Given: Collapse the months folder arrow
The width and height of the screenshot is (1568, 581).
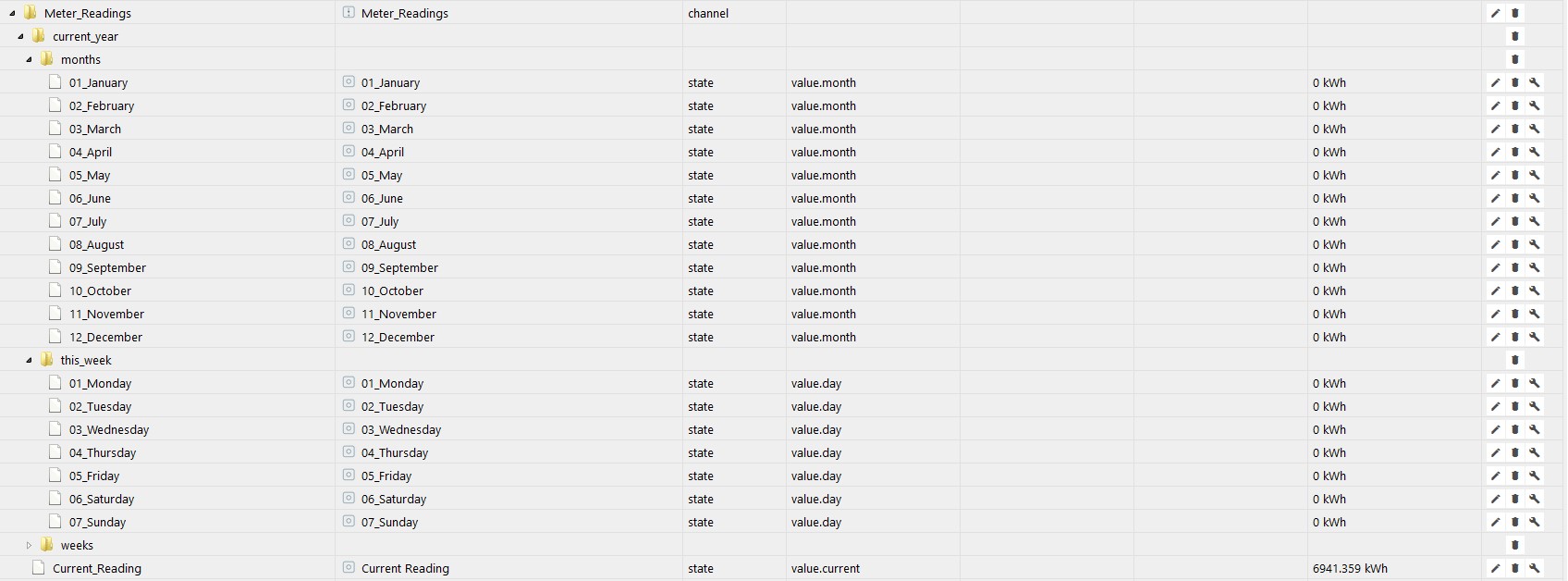Looking at the screenshot, I should pyautogui.click(x=29, y=59).
